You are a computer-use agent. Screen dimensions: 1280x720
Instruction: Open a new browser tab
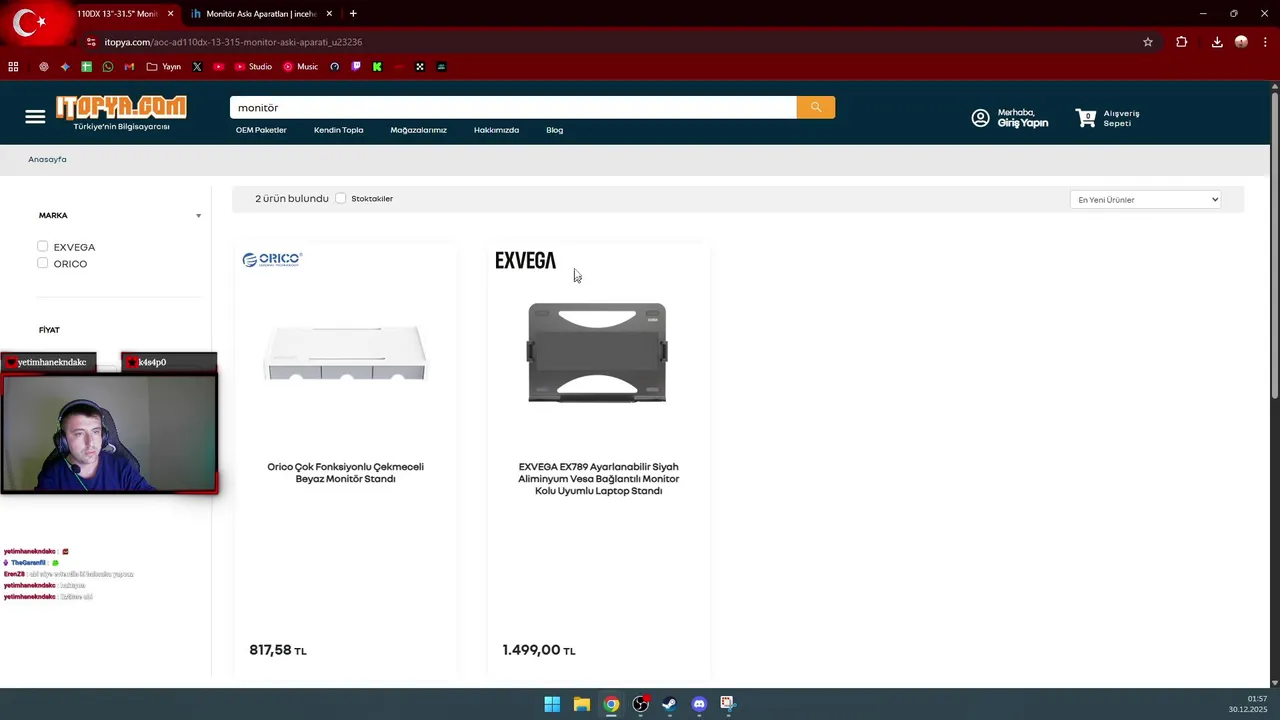pos(353,14)
